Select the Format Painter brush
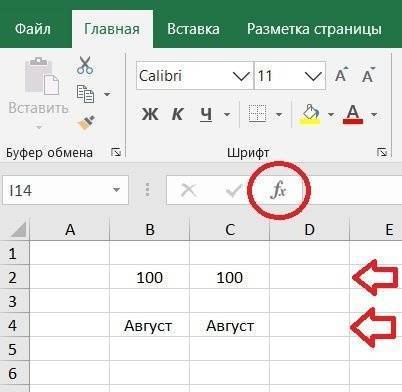Viewport: 402px width, 392px height. pyautogui.click(x=87, y=123)
